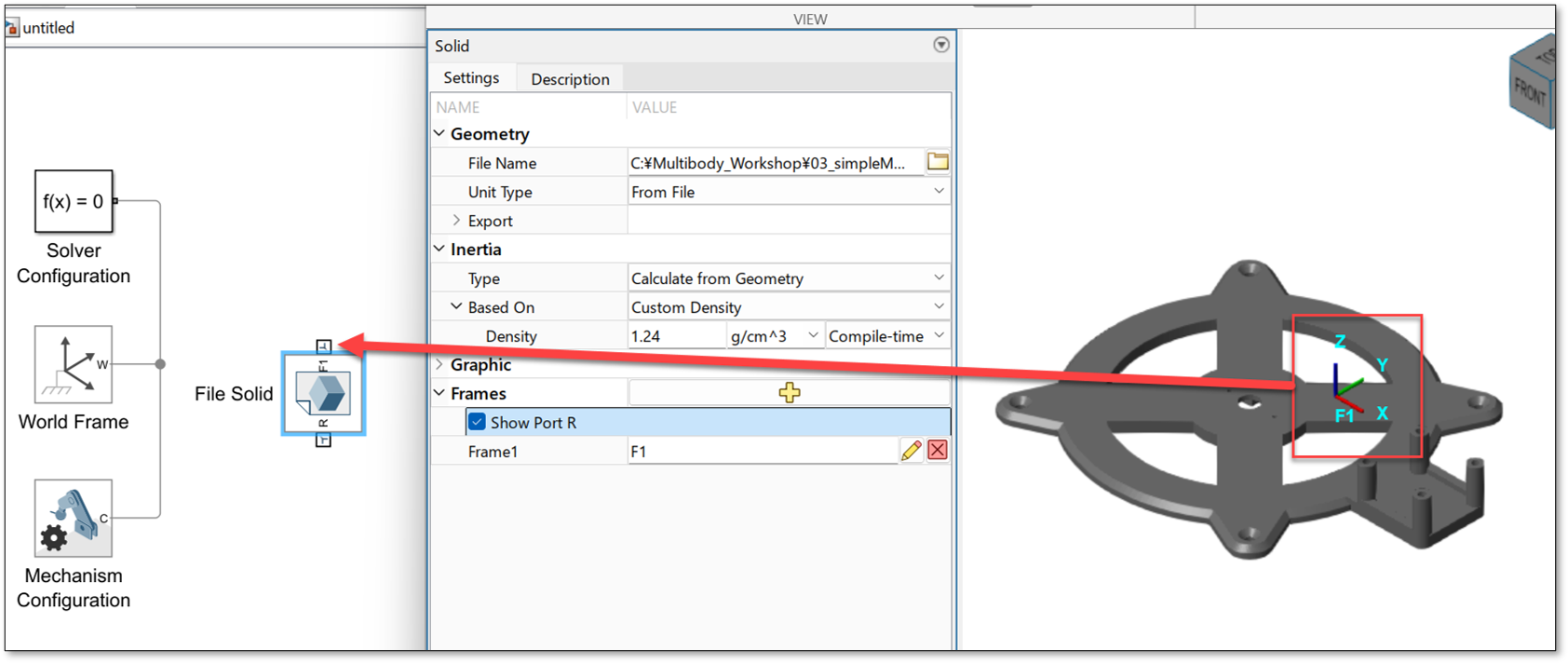Uncheck the Show Port R checkbox

point(478,422)
